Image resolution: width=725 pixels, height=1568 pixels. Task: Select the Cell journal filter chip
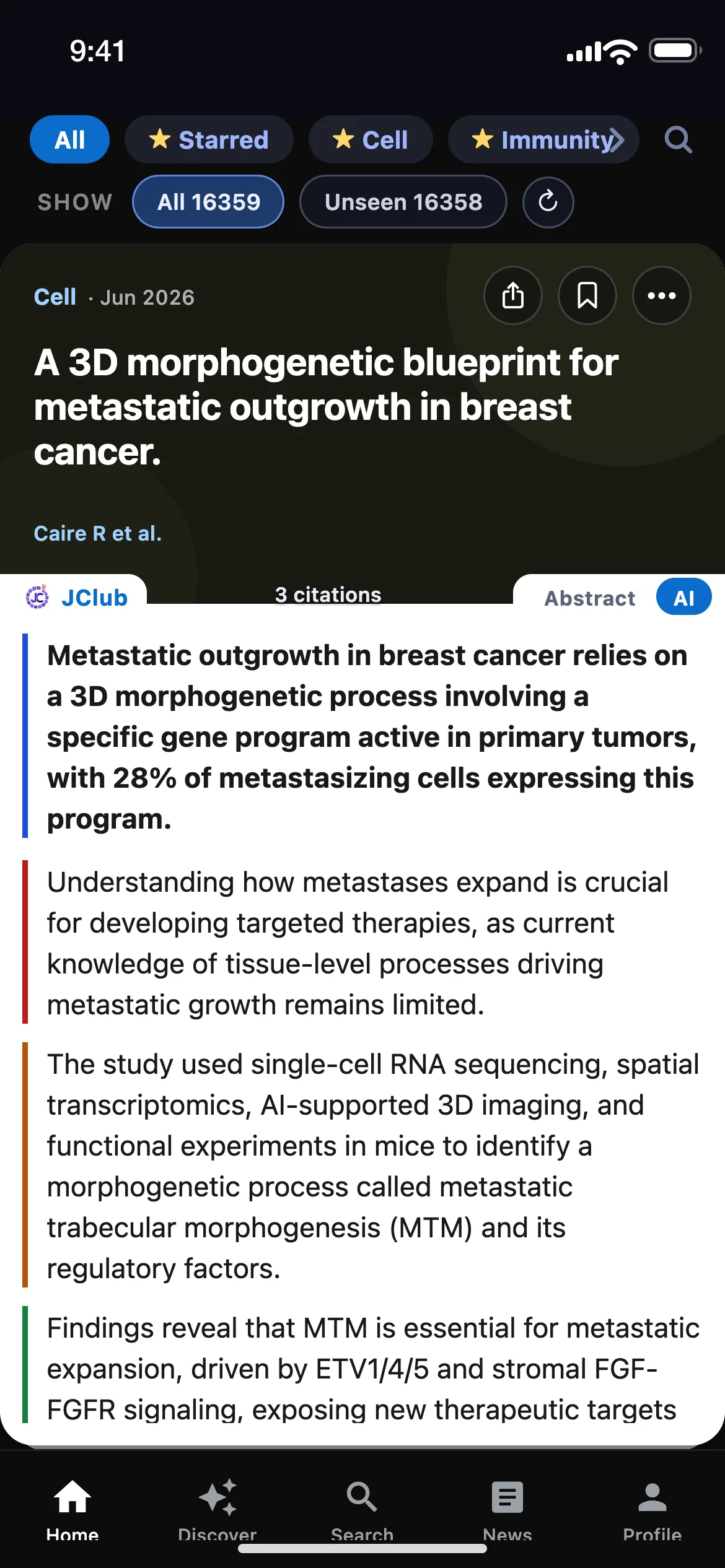click(x=371, y=139)
